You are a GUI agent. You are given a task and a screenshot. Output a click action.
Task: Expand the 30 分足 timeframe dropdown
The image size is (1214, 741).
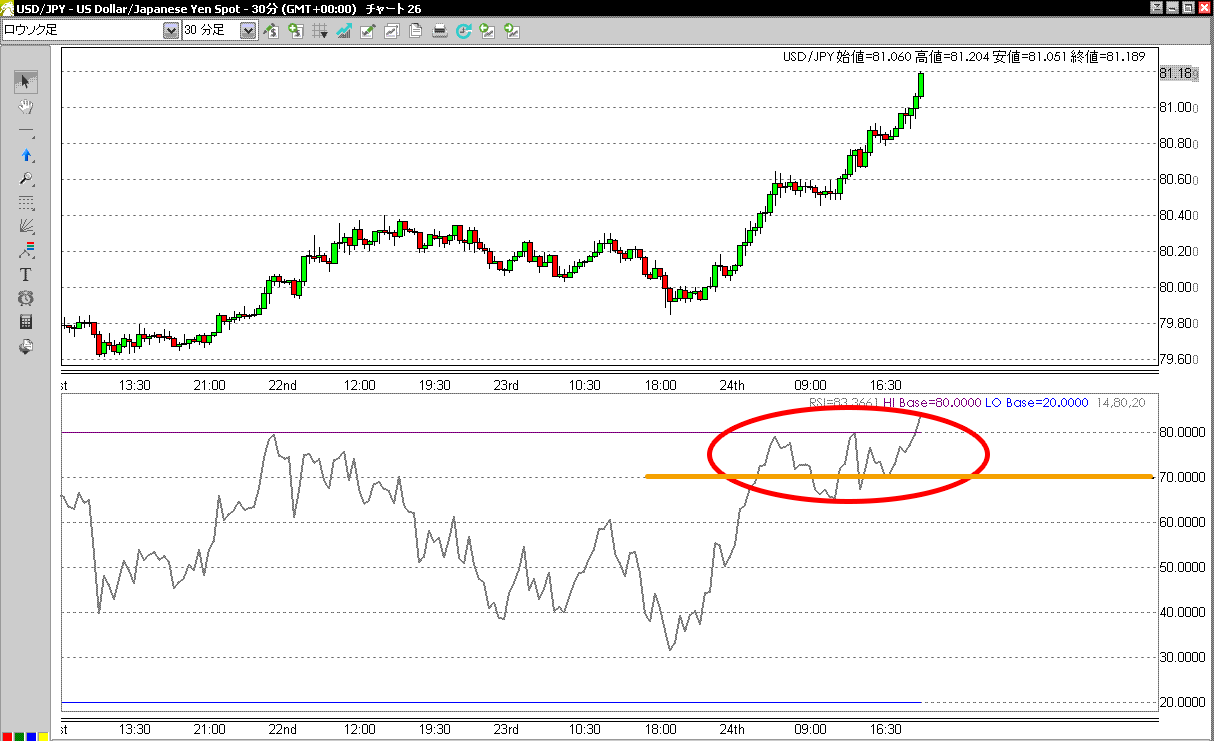click(x=248, y=31)
